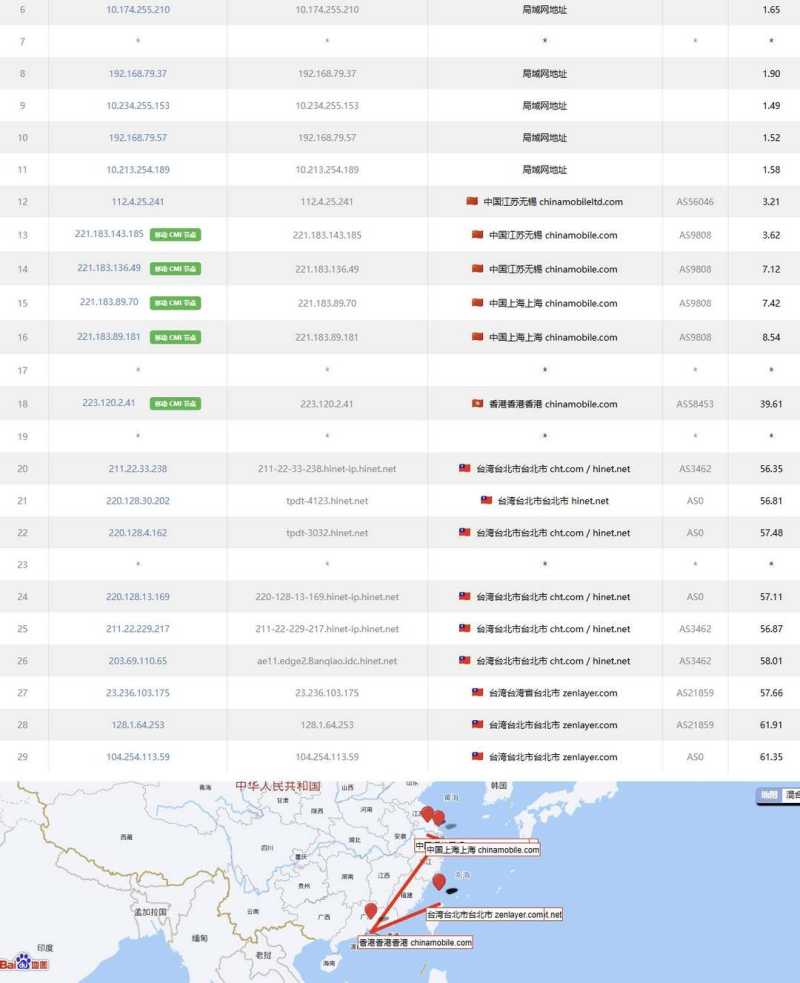Viewport: 800px width, 983px height.
Task: Click the red map marker over Hong Kong
Action: coord(371,910)
